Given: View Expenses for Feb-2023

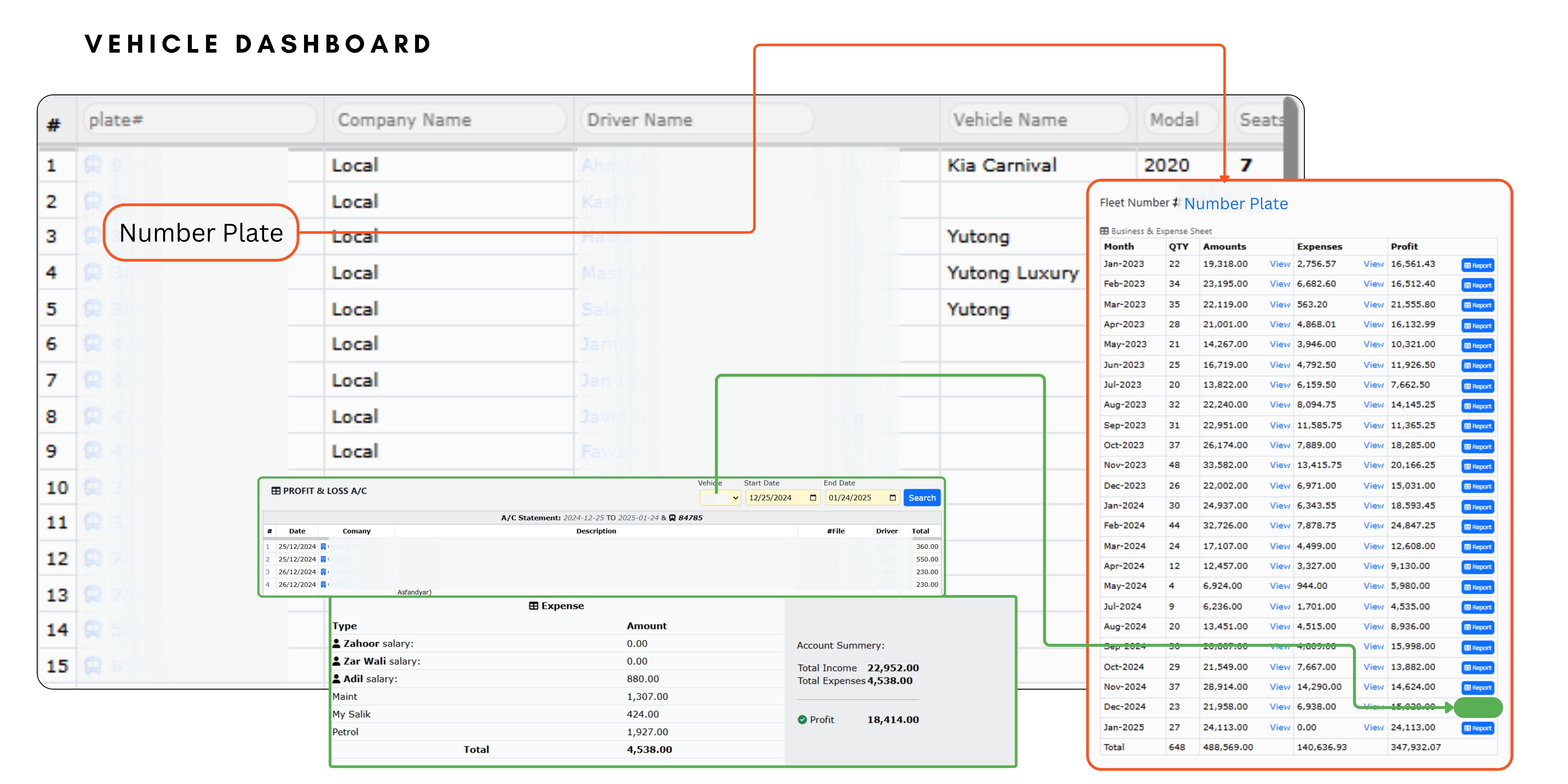Looking at the screenshot, I should click(x=1373, y=284).
